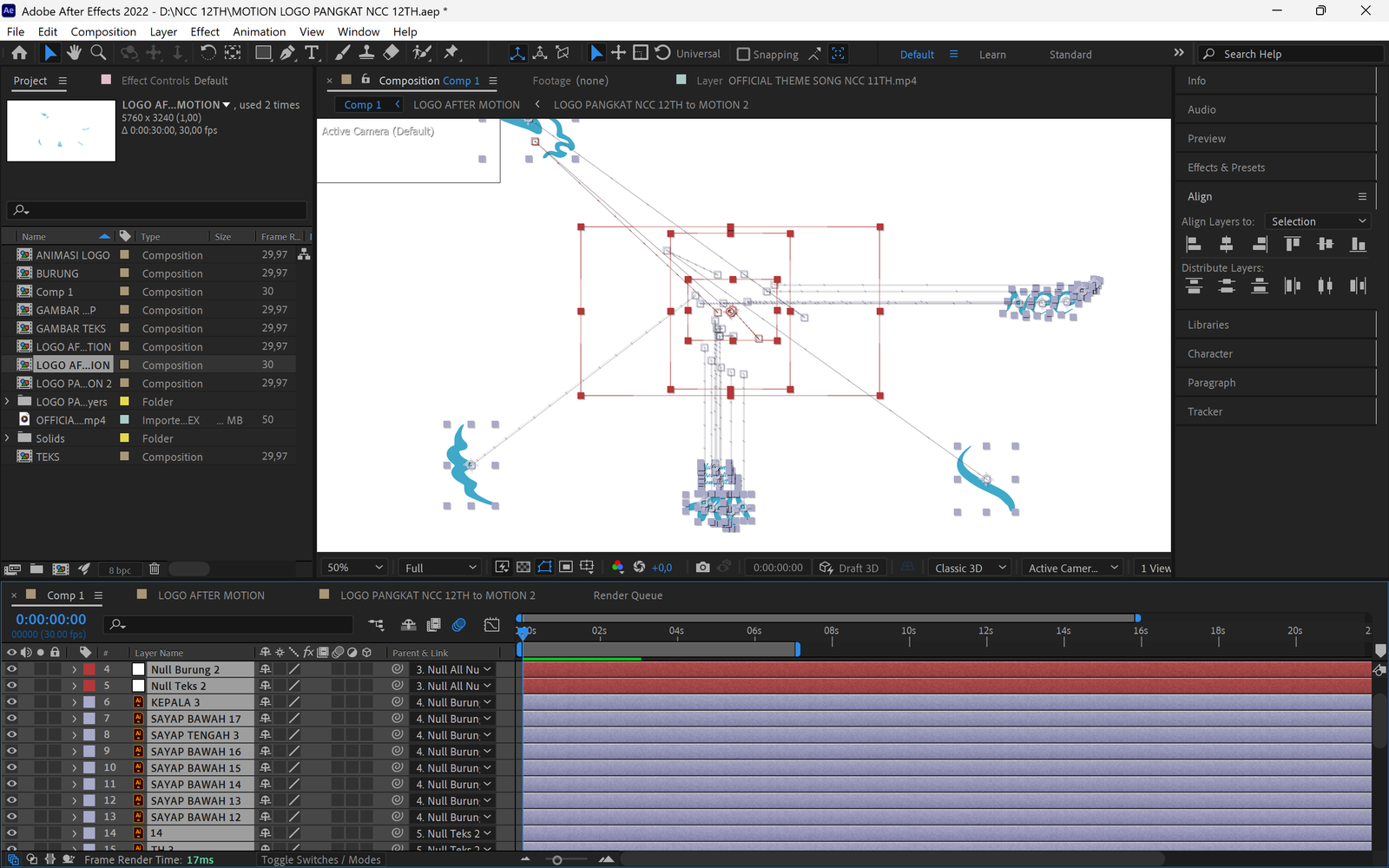Choose the Pen tool
Screen dimensions: 1389x868
coord(287,53)
